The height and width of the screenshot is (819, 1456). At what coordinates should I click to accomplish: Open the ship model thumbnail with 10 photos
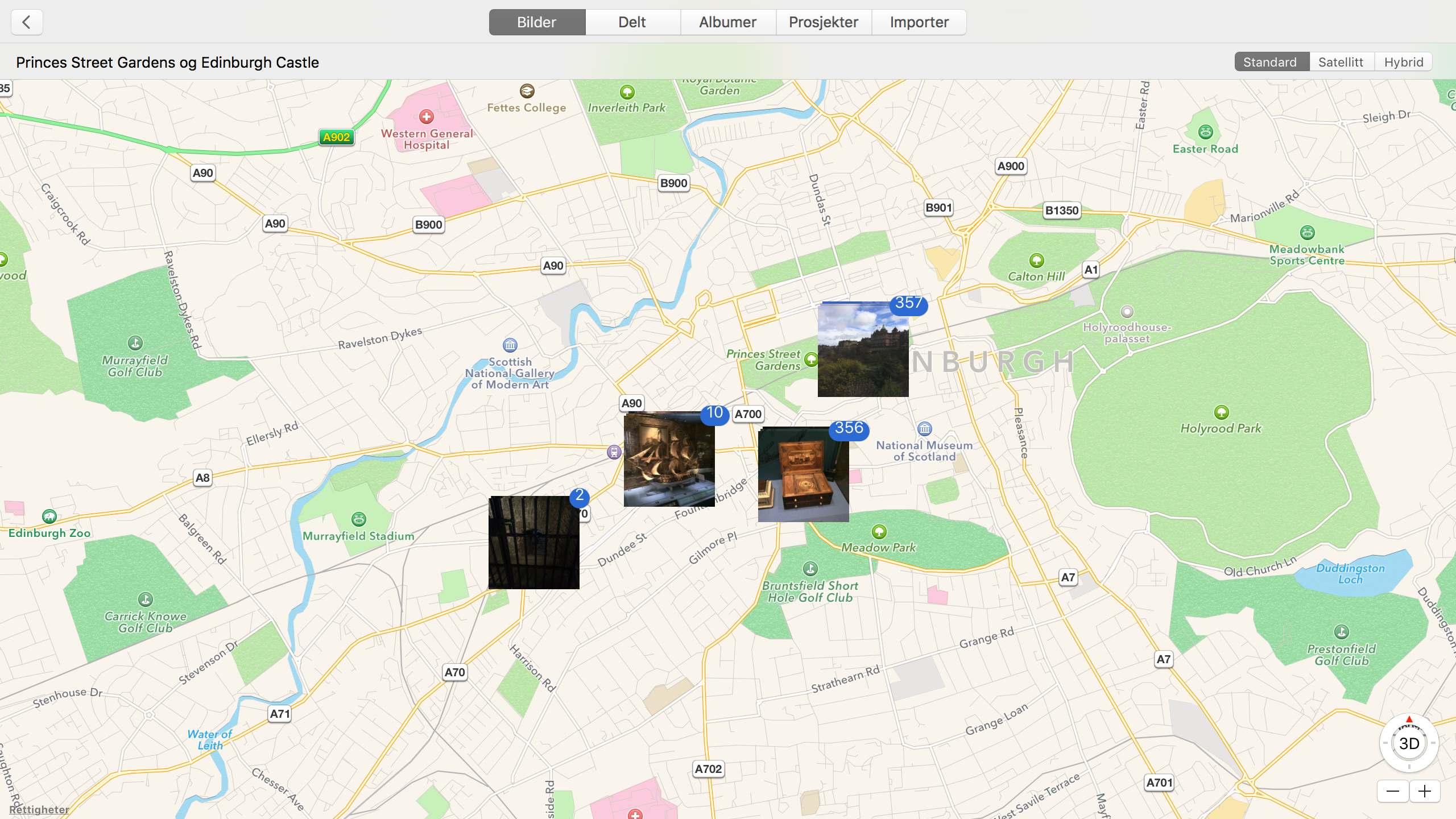pos(669,460)
